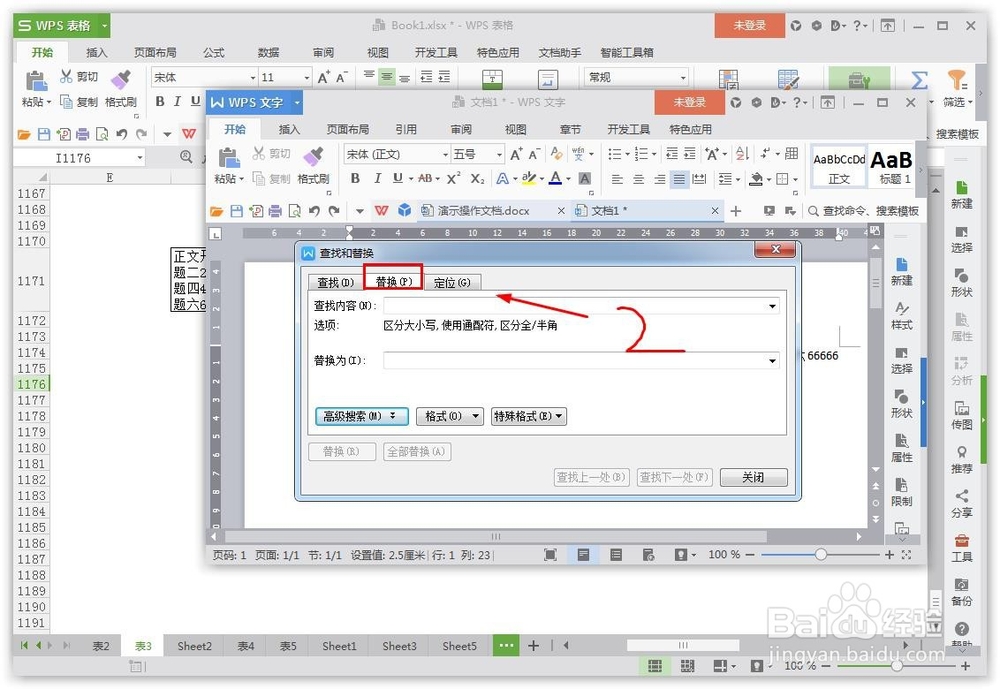This screenshot has height=689, width=1000.
Task: Click the Σ sum icon in WPS 表格
Action: pos(918,80)
